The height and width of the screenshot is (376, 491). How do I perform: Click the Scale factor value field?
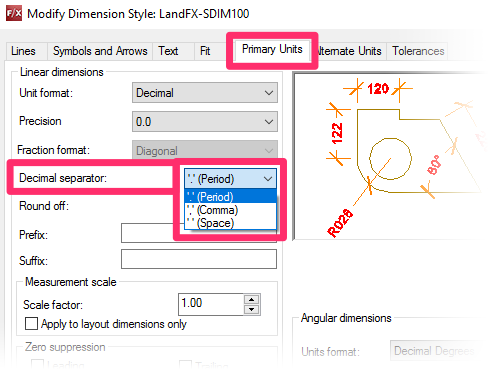point(211,304)
